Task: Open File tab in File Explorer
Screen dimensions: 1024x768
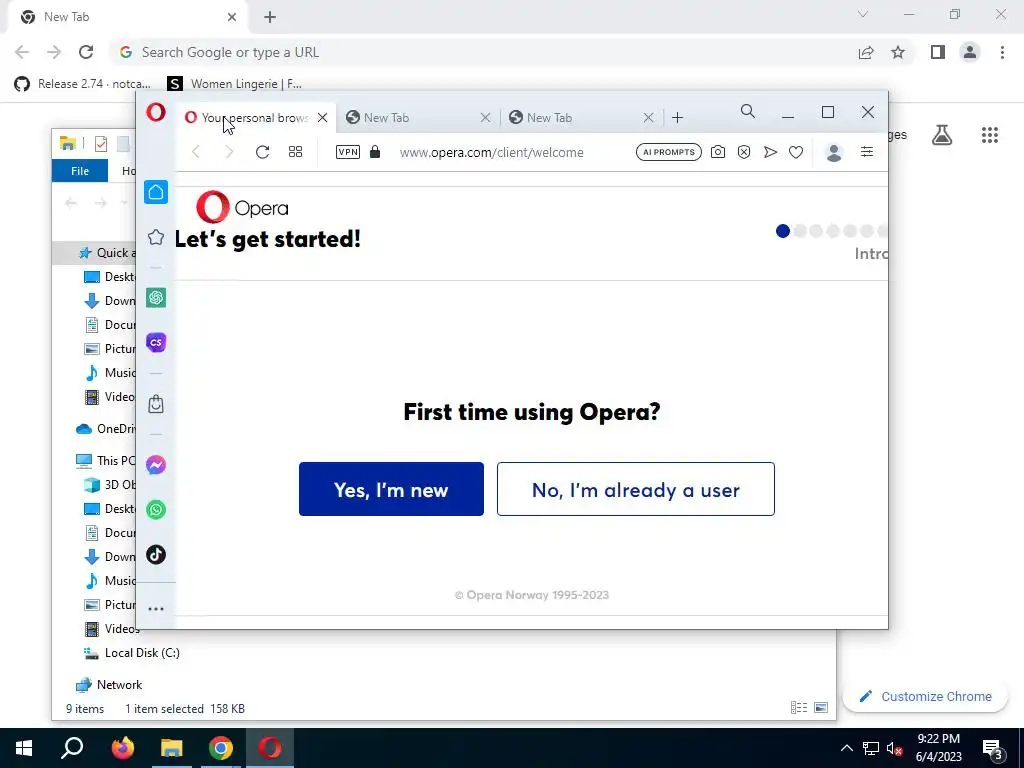Action: tap(80, 171)
